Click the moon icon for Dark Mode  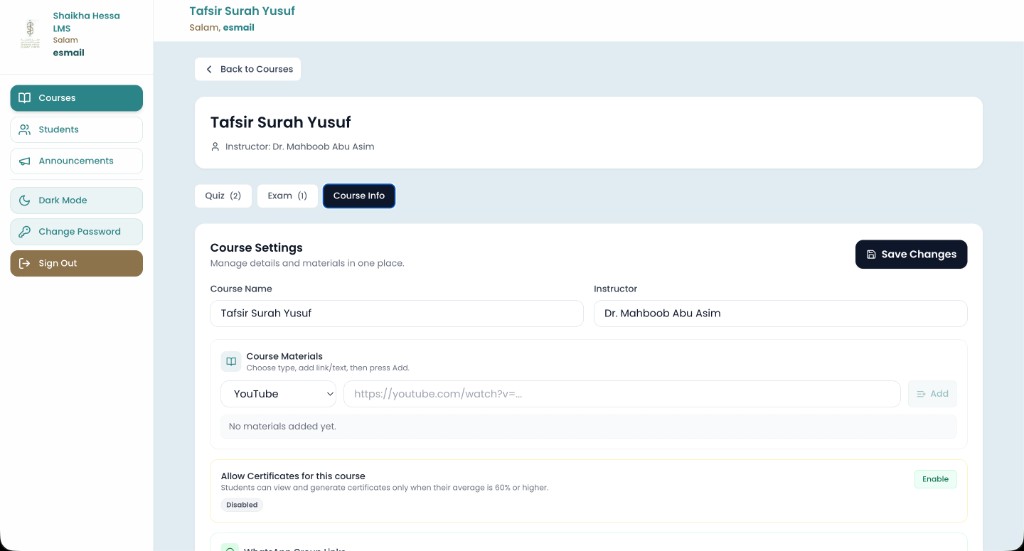[24, 200]
